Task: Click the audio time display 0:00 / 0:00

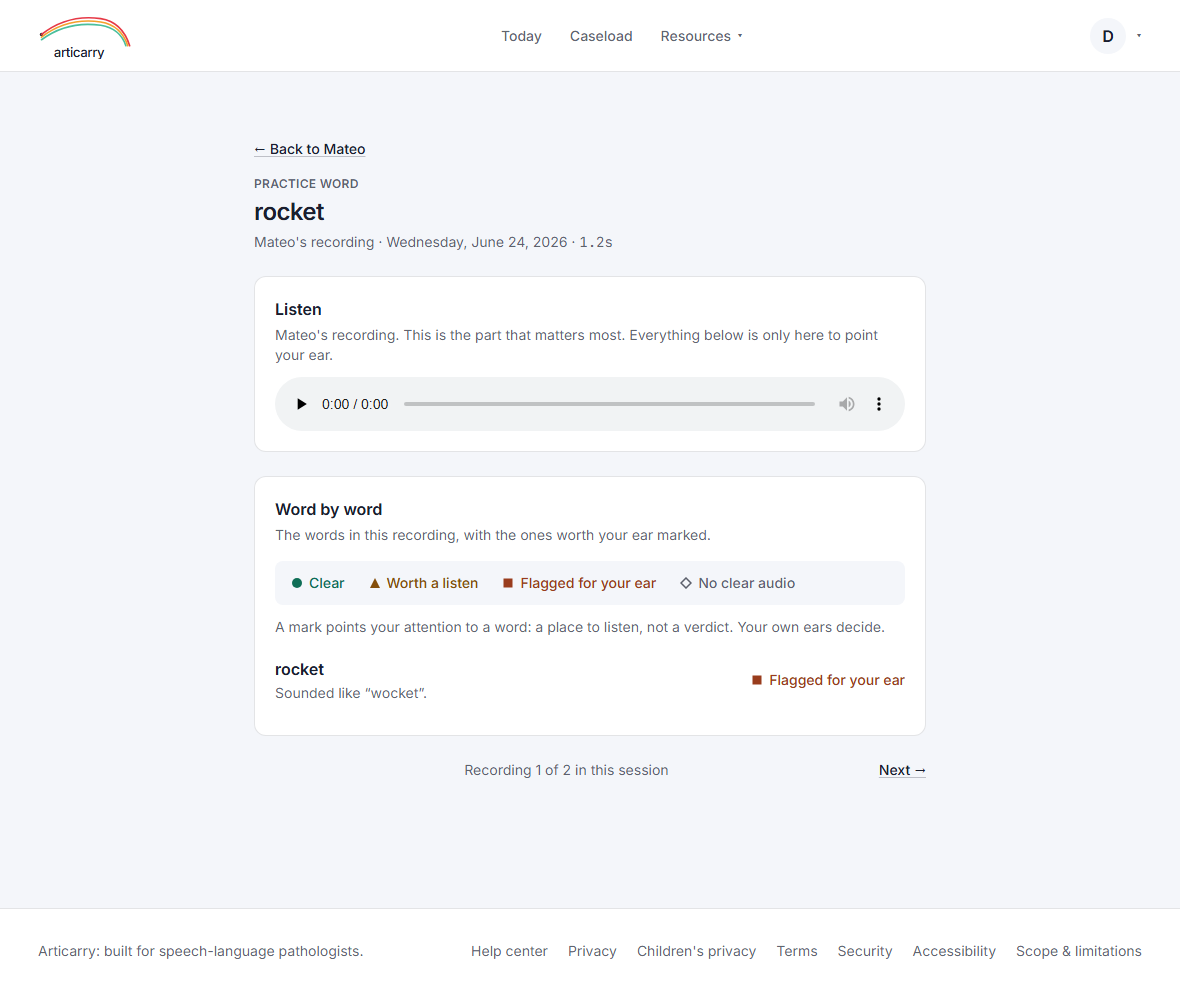Action: [355, 404]
